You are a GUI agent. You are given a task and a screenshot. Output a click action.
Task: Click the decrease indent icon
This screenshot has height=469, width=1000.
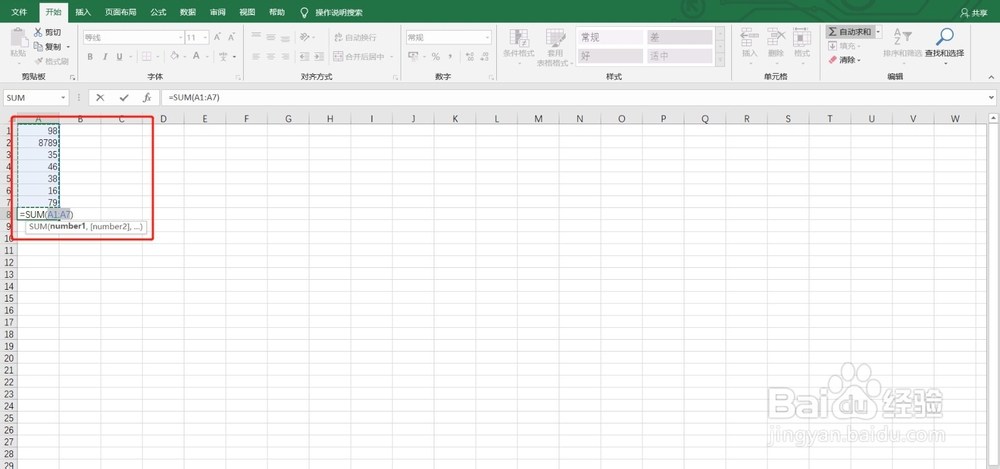tap(304, 57)
